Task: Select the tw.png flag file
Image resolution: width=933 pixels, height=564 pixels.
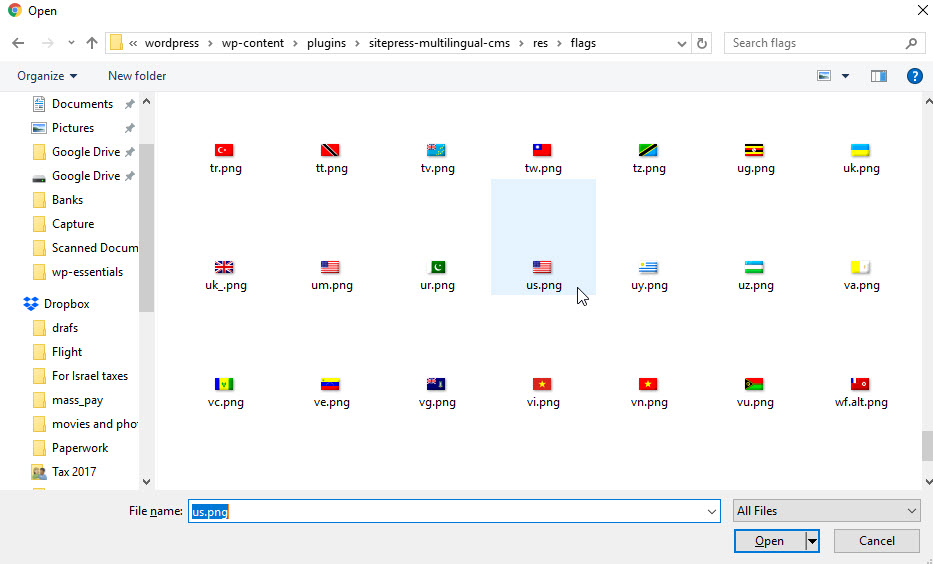Action: (543, 159)
